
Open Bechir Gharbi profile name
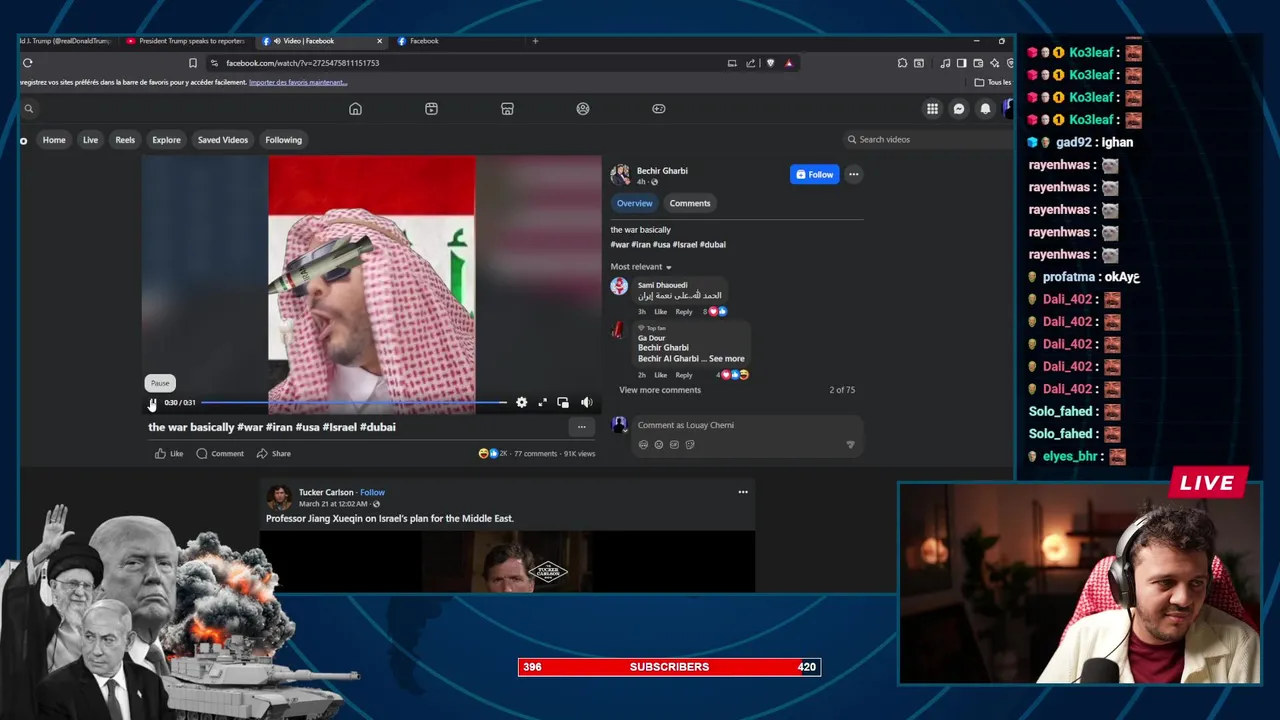point(662,171)
